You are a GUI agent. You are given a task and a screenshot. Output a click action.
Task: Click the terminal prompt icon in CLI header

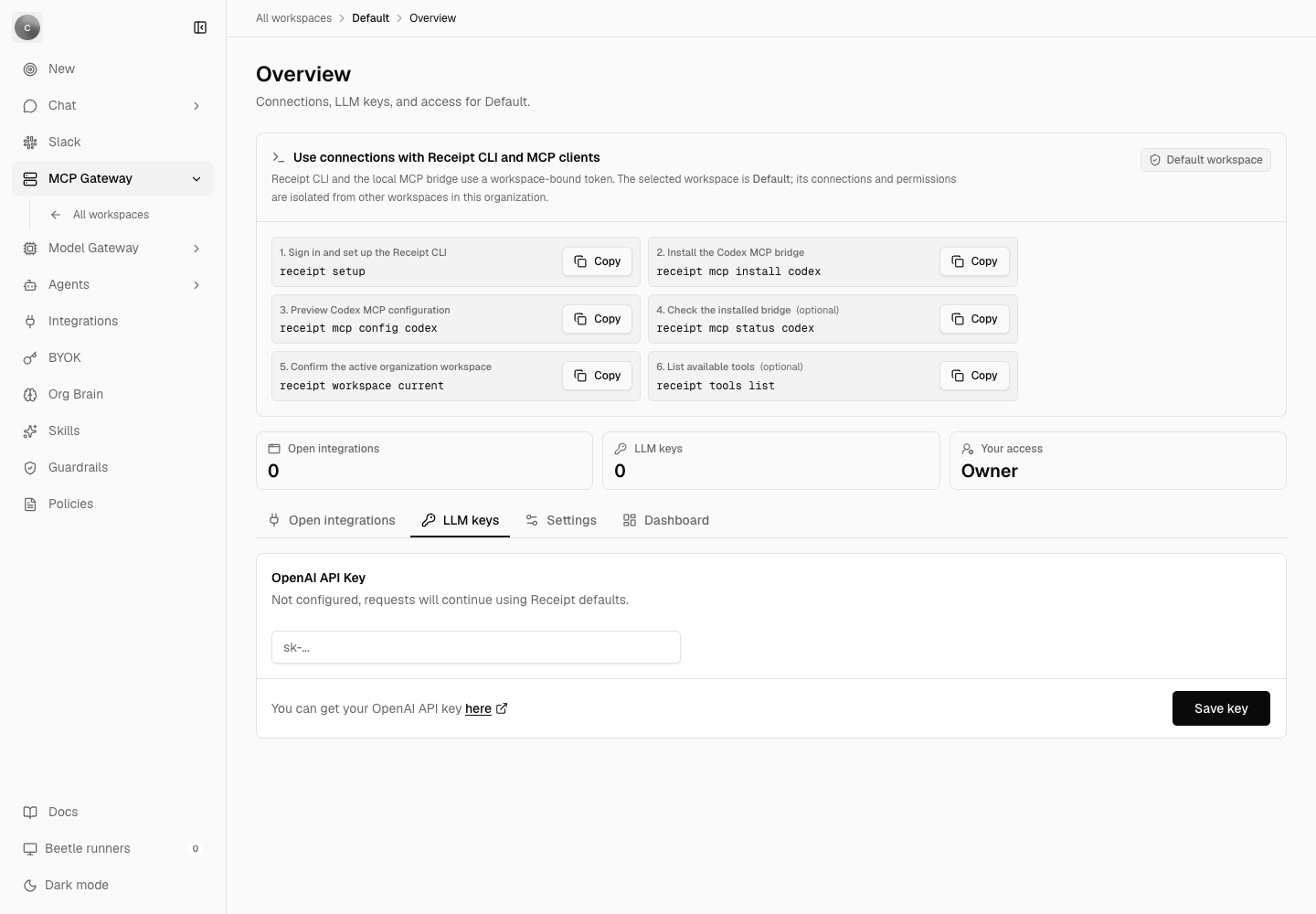(279, 157)
